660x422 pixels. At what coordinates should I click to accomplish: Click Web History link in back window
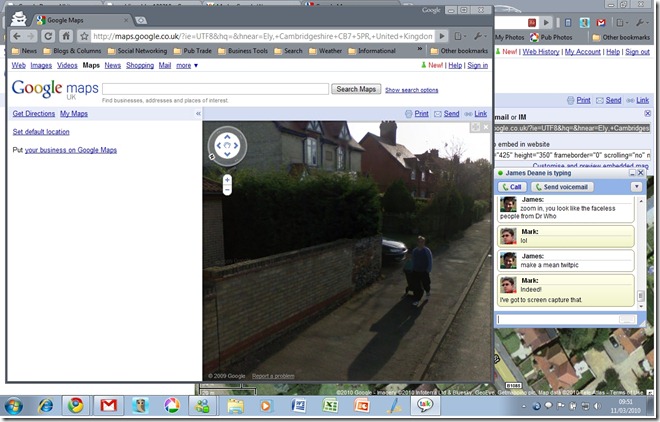pos(541,52)
